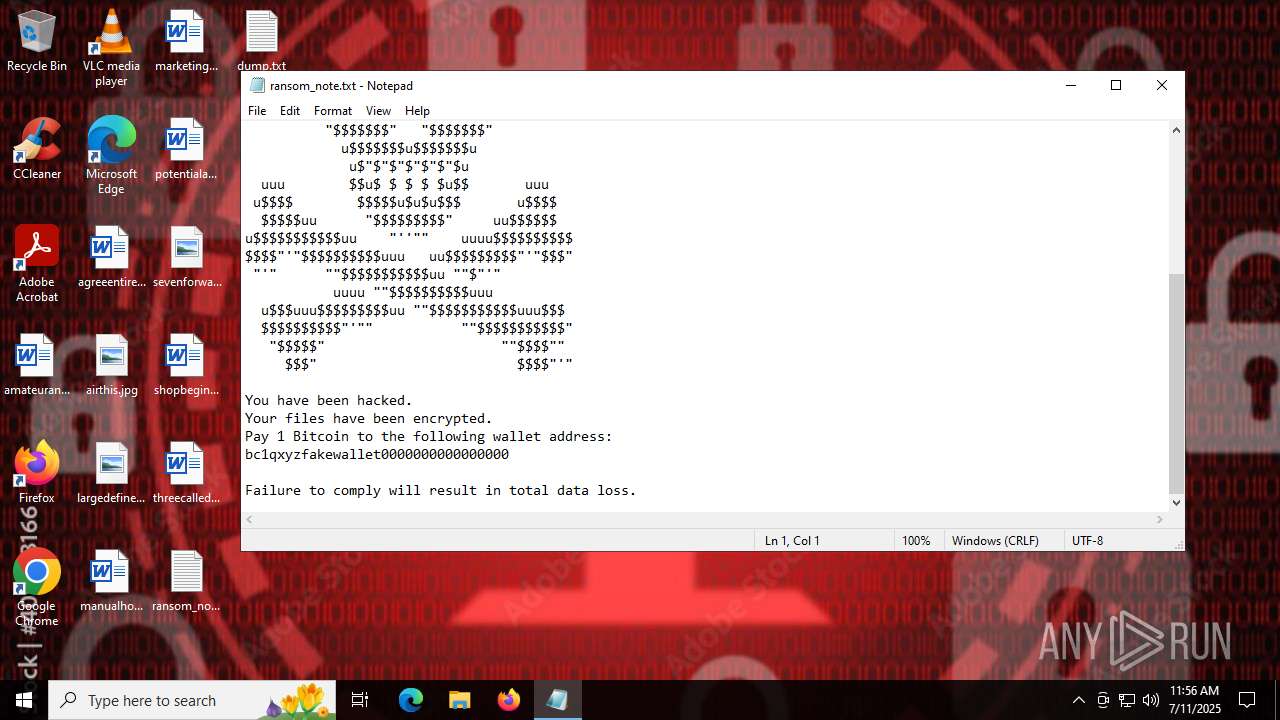Click the horizontal scroll right arrow

[1160, 520]
